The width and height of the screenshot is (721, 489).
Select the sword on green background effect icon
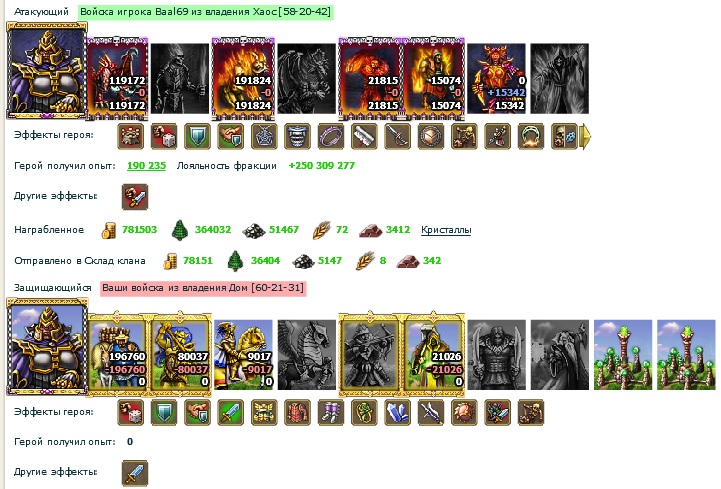230,412
